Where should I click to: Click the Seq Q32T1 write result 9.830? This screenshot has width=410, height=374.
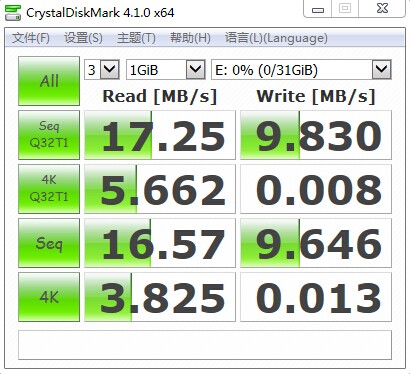[x=316, y=135]
